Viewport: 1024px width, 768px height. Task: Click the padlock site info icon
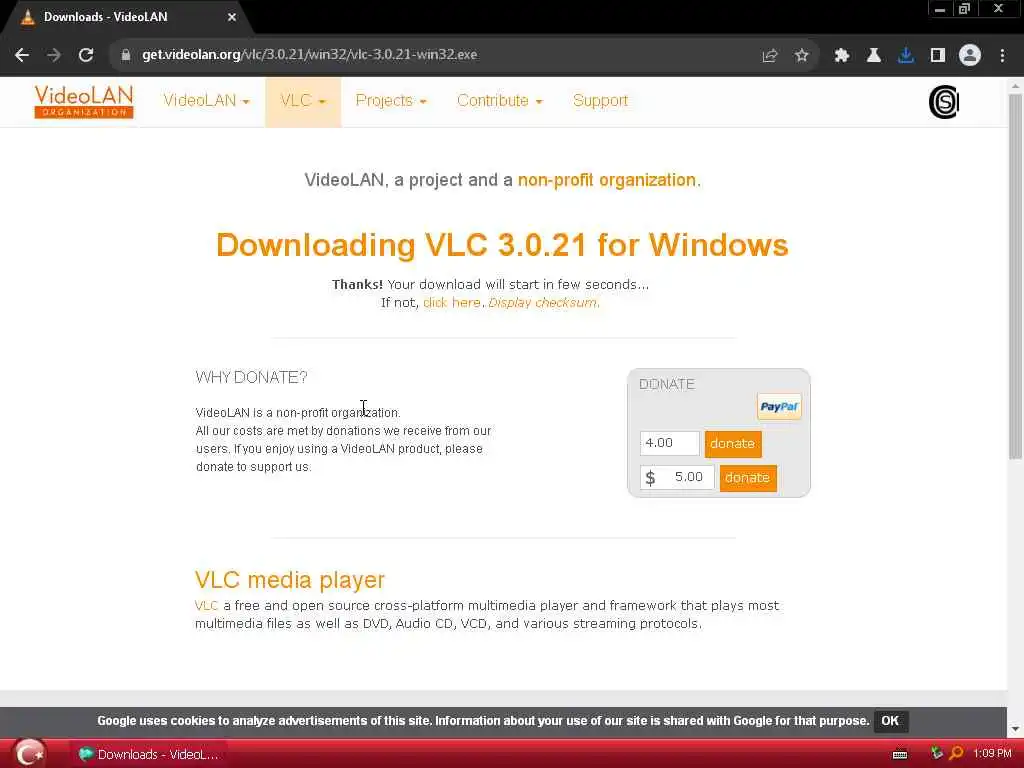125,55
